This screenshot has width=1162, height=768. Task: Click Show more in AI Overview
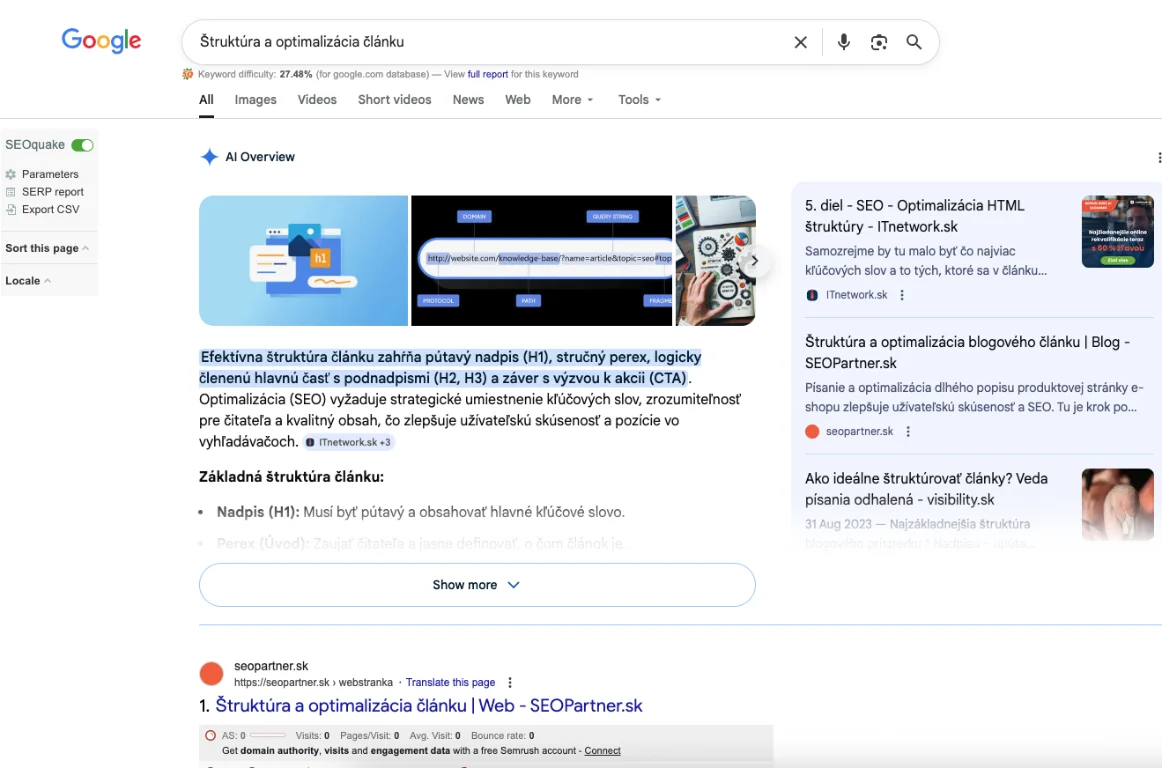click(x=476, y=585)
